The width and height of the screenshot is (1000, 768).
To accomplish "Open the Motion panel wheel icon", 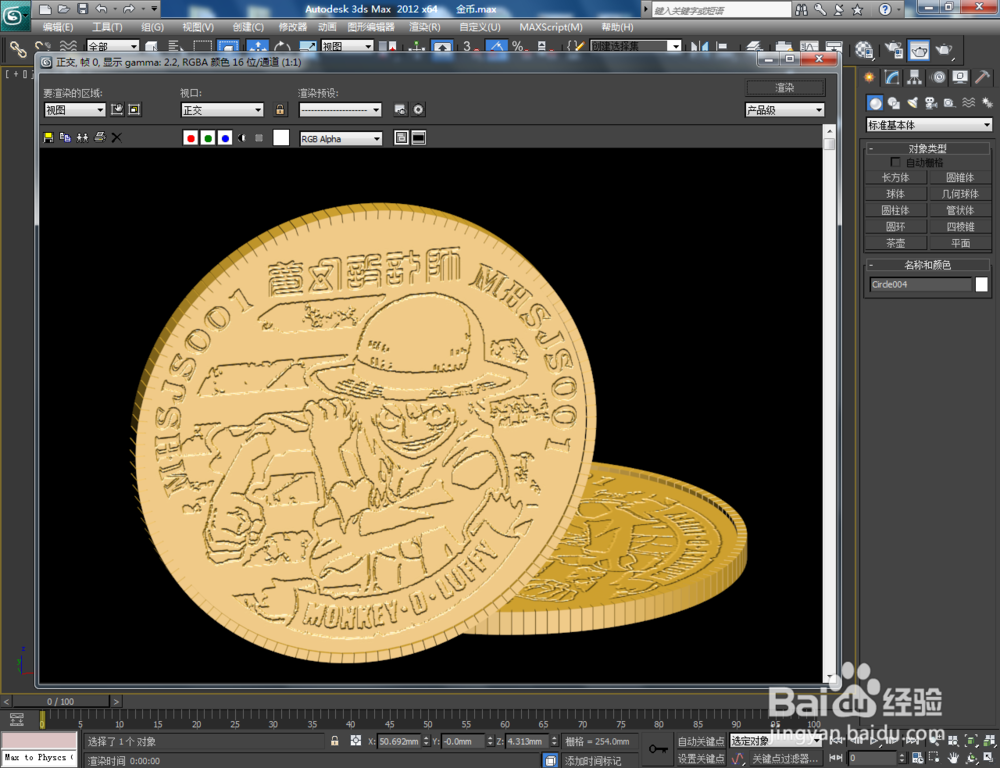I will [x=938, y=77].
